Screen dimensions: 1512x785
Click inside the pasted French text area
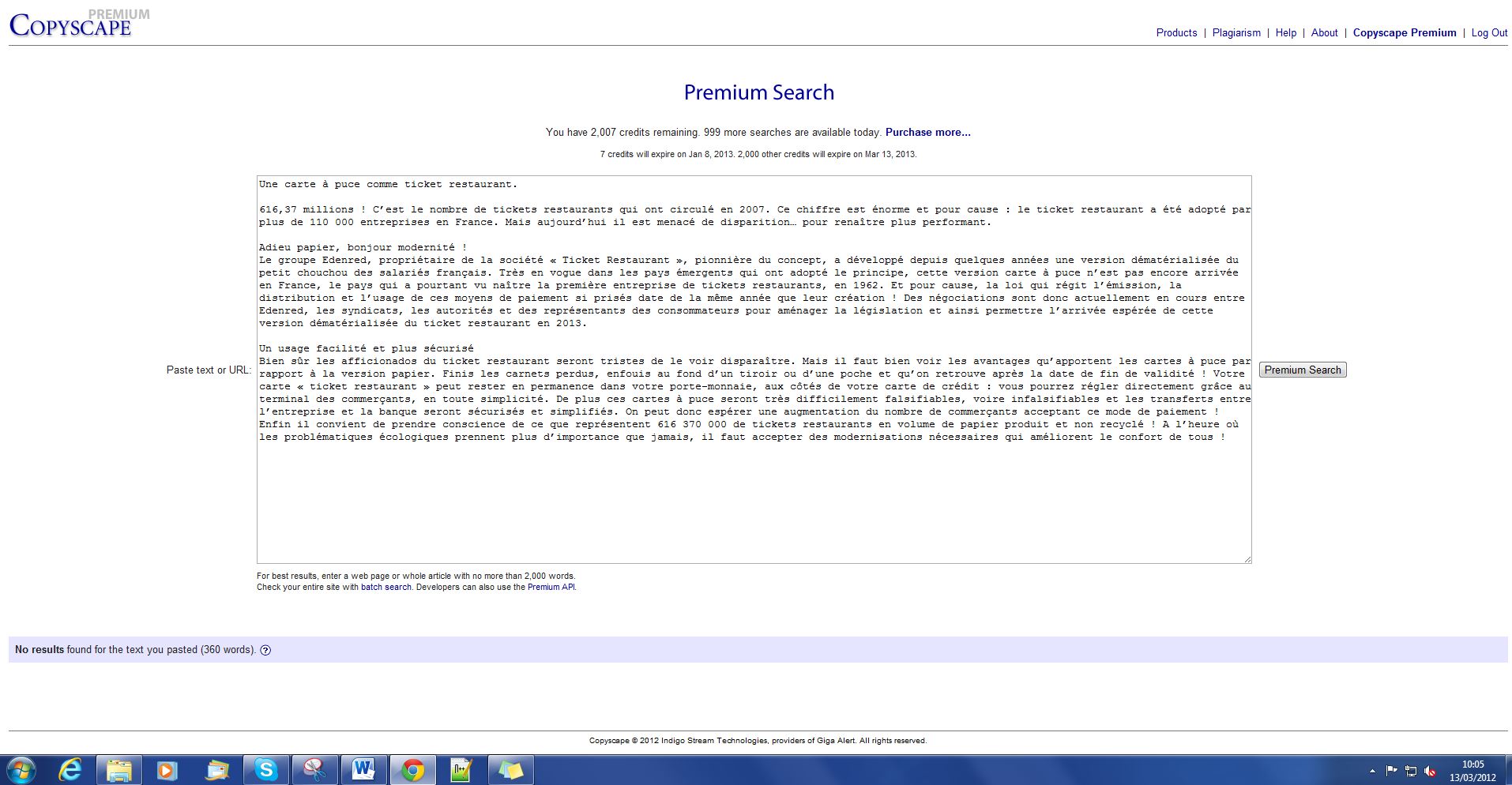point(754,498)
